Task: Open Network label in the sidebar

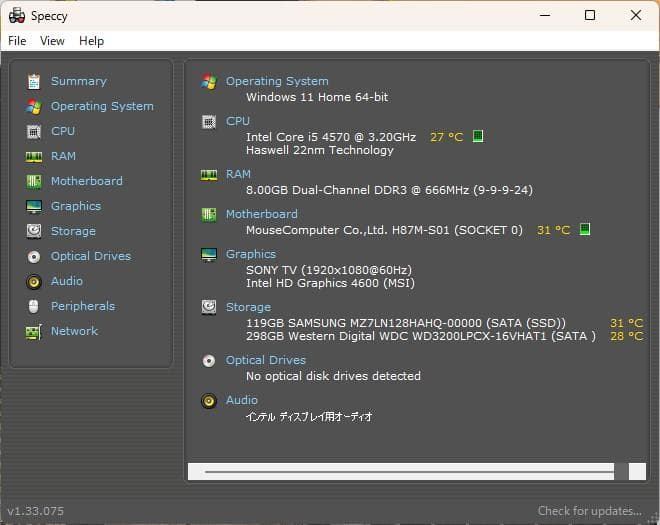Action: point(74,331)
